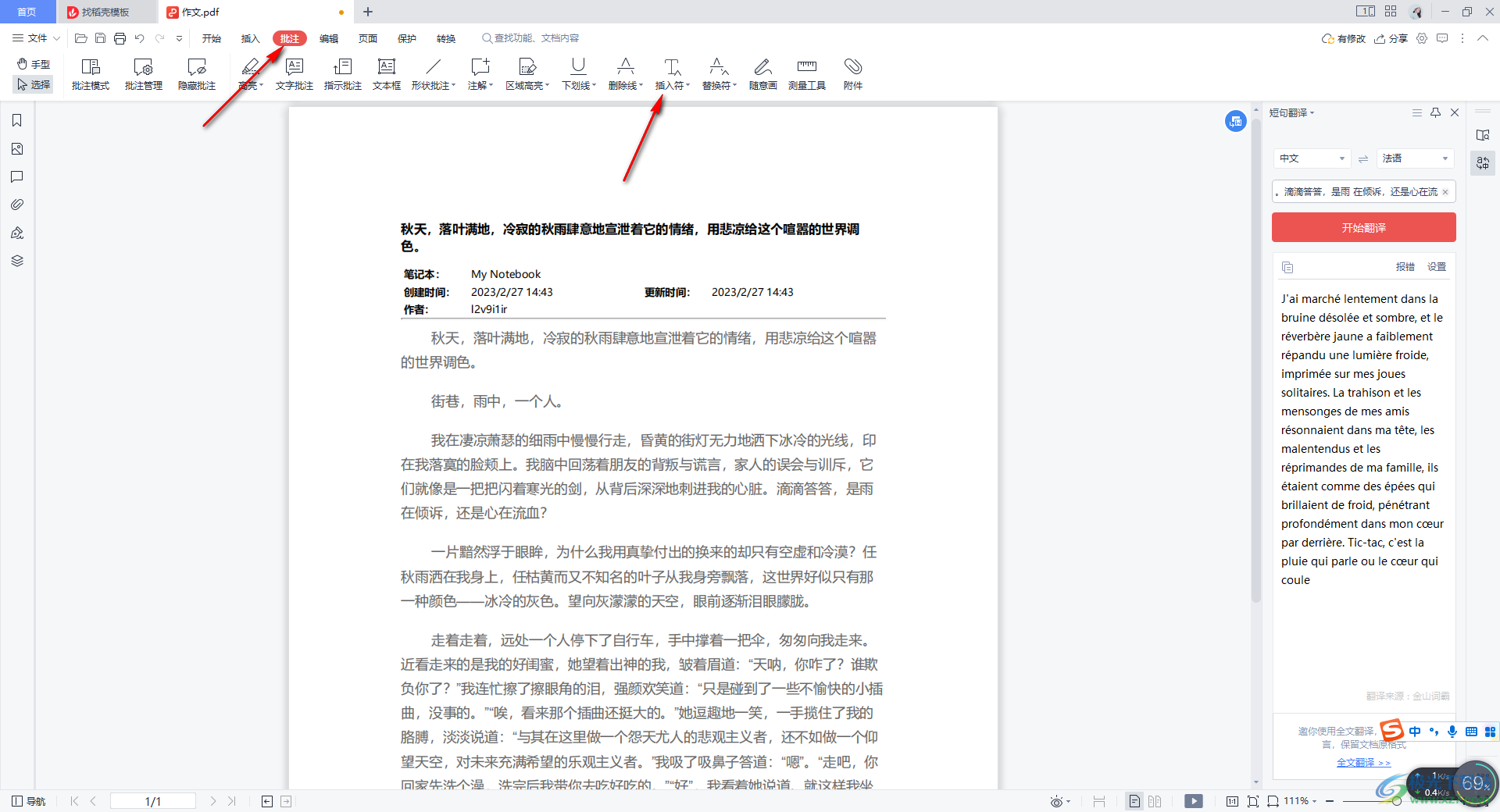Viewport: 1500px width, 812px height.
Task: Click zoom out minus button
Action: coord(1330,801)
